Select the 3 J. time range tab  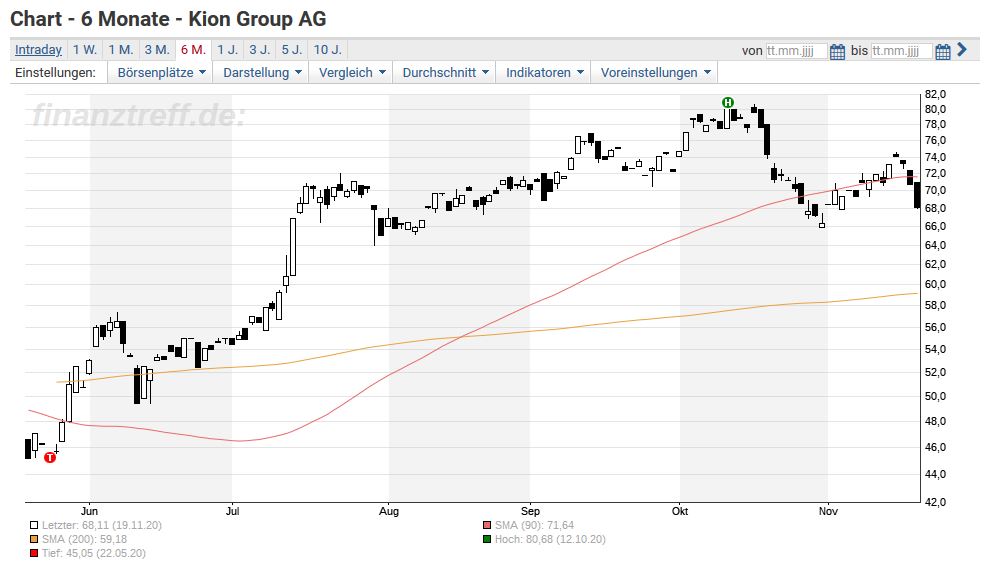[x=260, y=50]
